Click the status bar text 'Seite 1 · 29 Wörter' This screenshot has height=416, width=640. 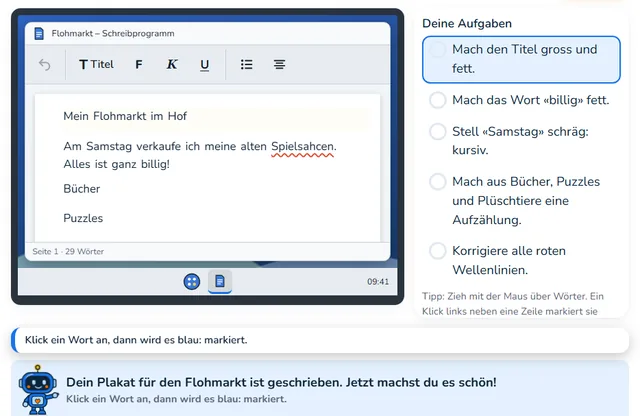coord(68,251)
